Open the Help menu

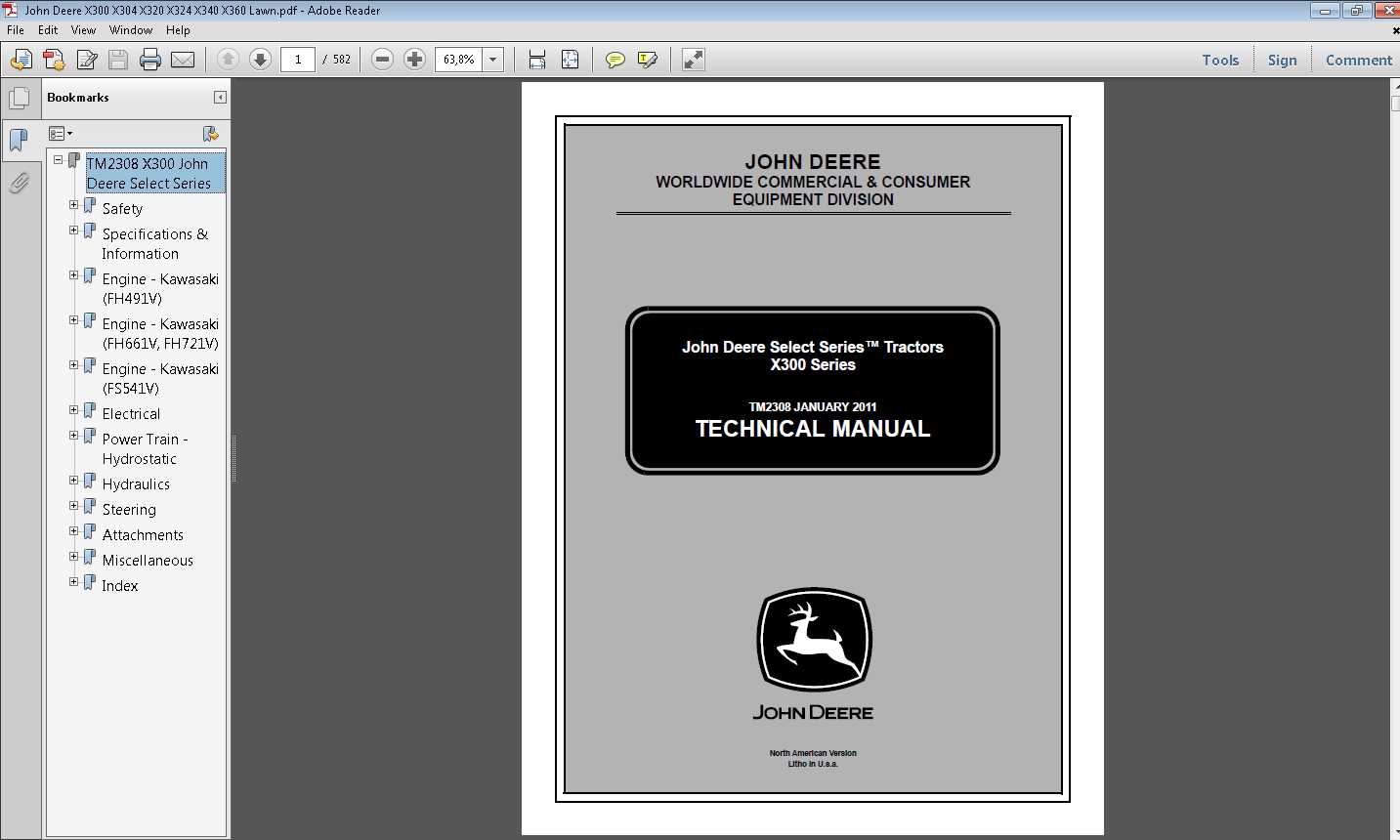pos(178,30)
